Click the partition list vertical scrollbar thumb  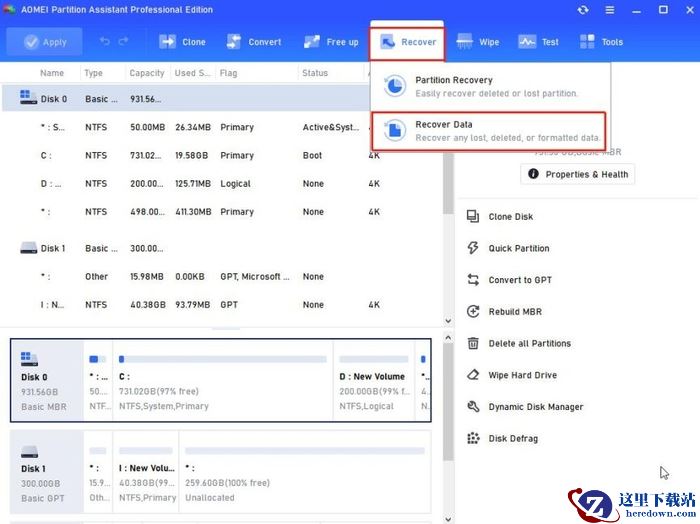pos(448,184)
